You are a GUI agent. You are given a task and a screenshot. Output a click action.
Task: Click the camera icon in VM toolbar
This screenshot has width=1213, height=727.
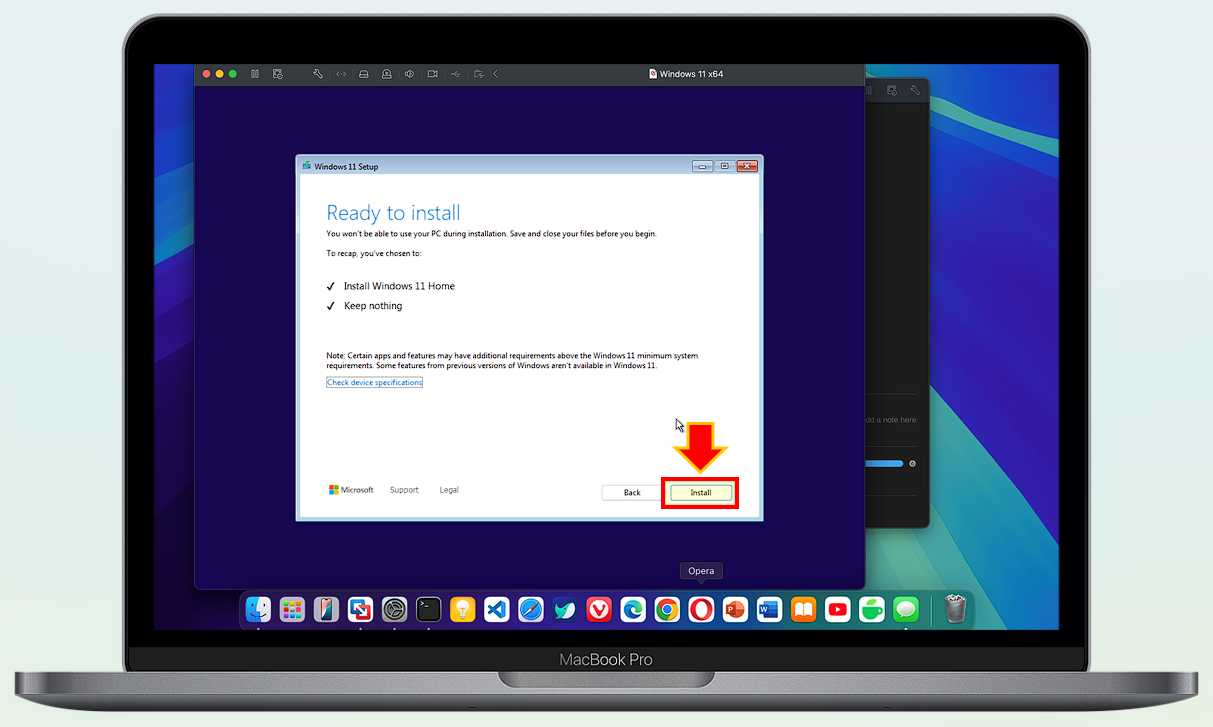tap(433, 74)
